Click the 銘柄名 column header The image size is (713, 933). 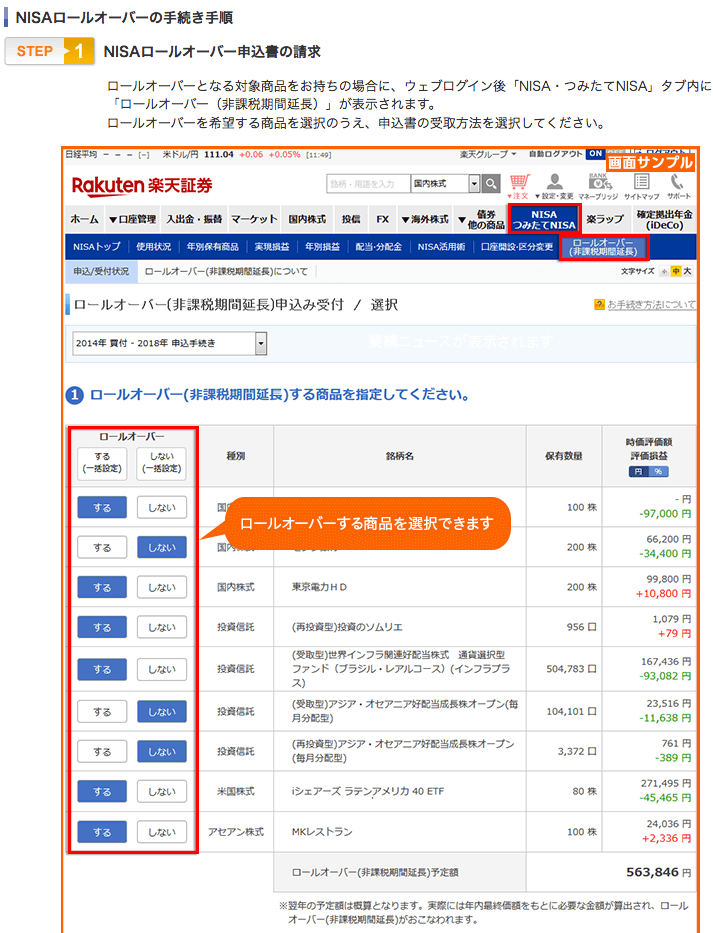[x=399, y=456]
